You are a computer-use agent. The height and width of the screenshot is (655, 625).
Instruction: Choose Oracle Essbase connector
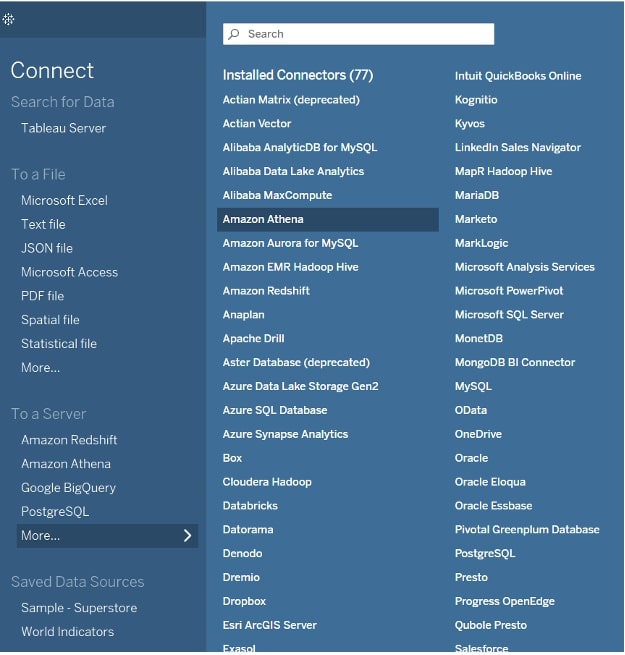pyautogui.click(x=494, y=506)
